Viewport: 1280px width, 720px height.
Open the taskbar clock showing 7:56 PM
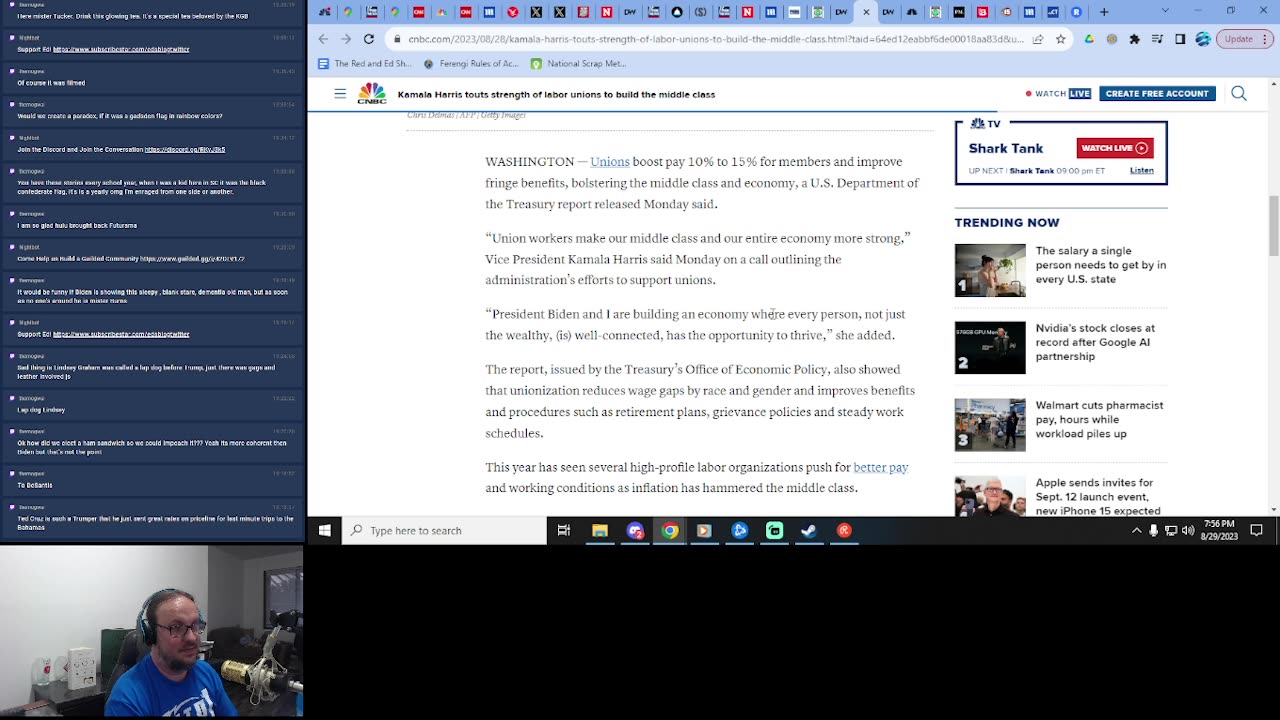pos(1218,531)
